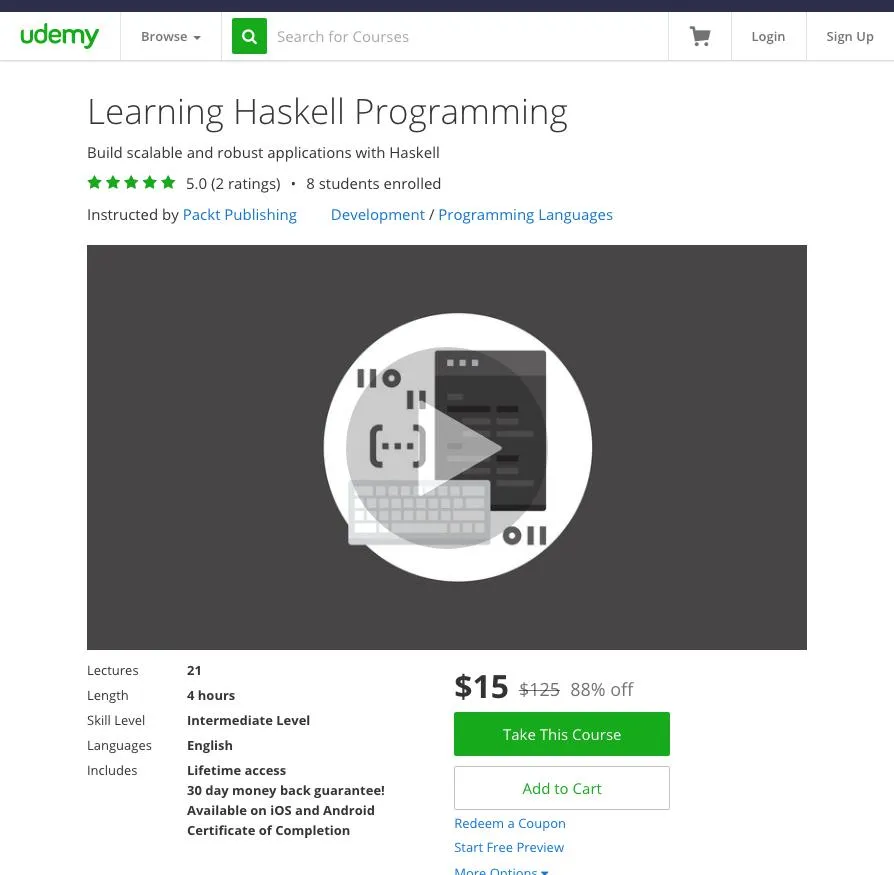
Task: Visit the Development category link
Action: click(x=378, y=215)
